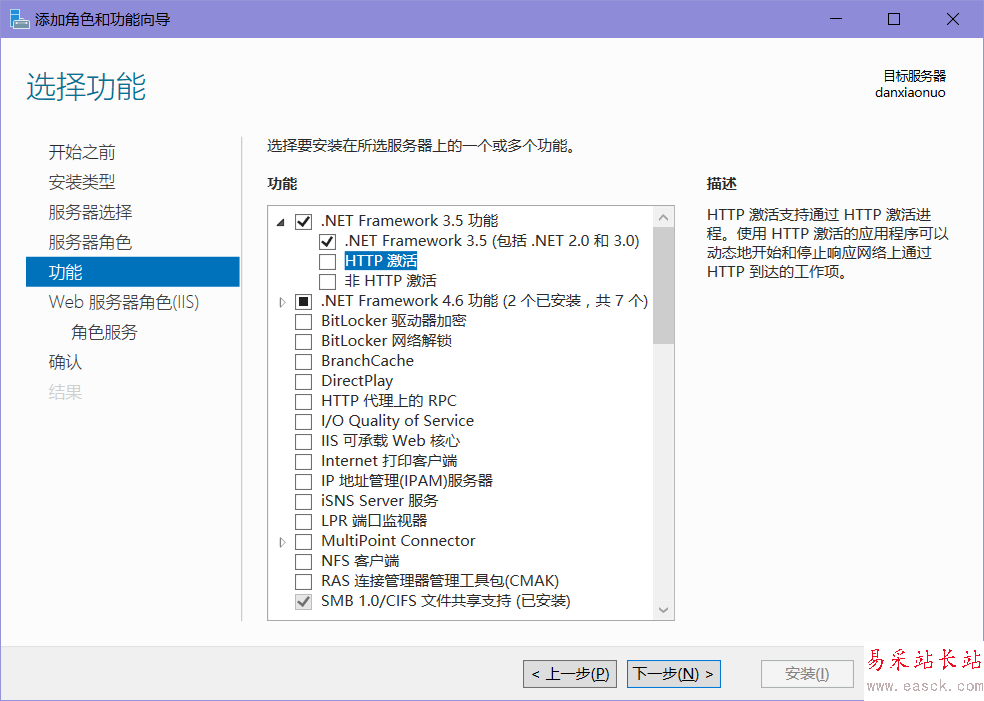Click scrollbar up arrow in features list
This screenshot has width=984, height=701.
click(x=663, y=218)
